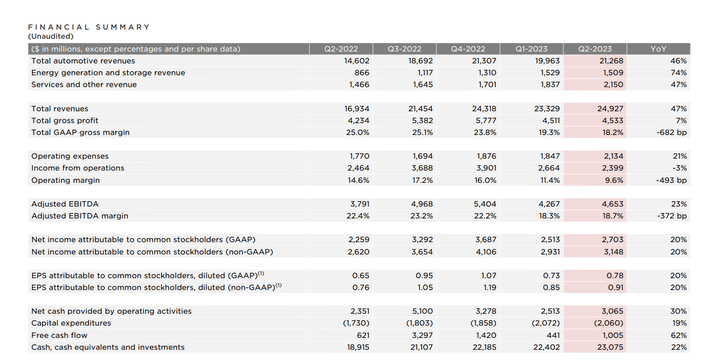Select the Q2-2023 column header
The image size is (720, 363).
pos(596,49)
